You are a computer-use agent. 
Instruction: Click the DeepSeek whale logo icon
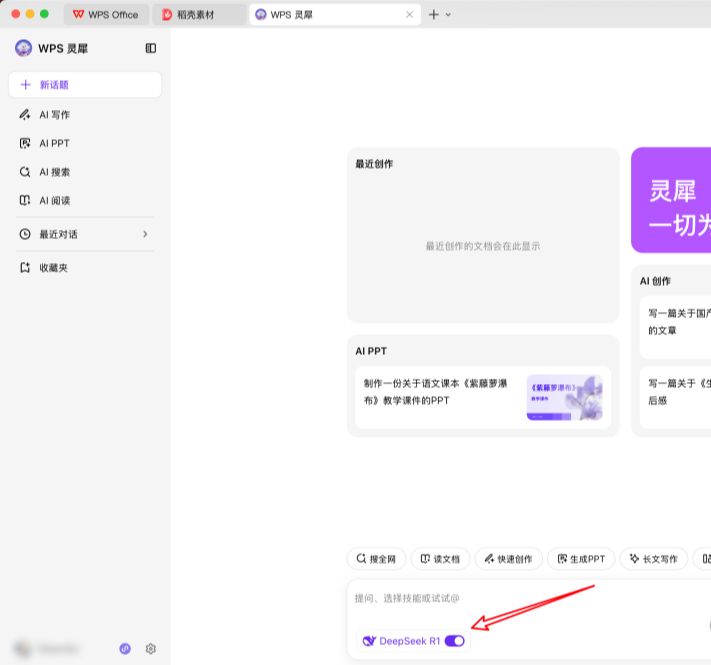369,641
